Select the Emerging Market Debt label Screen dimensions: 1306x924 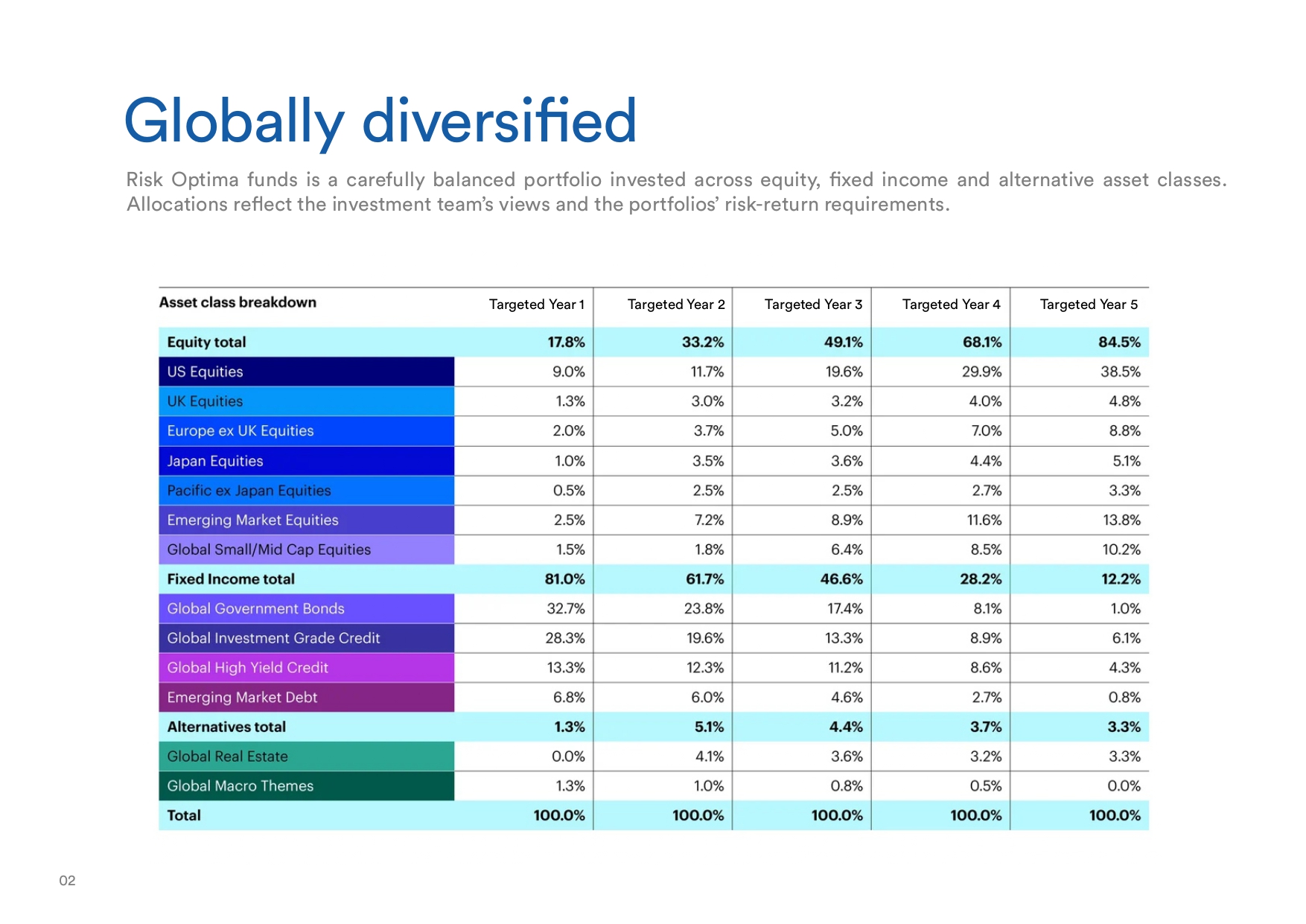tap(242, 698)
